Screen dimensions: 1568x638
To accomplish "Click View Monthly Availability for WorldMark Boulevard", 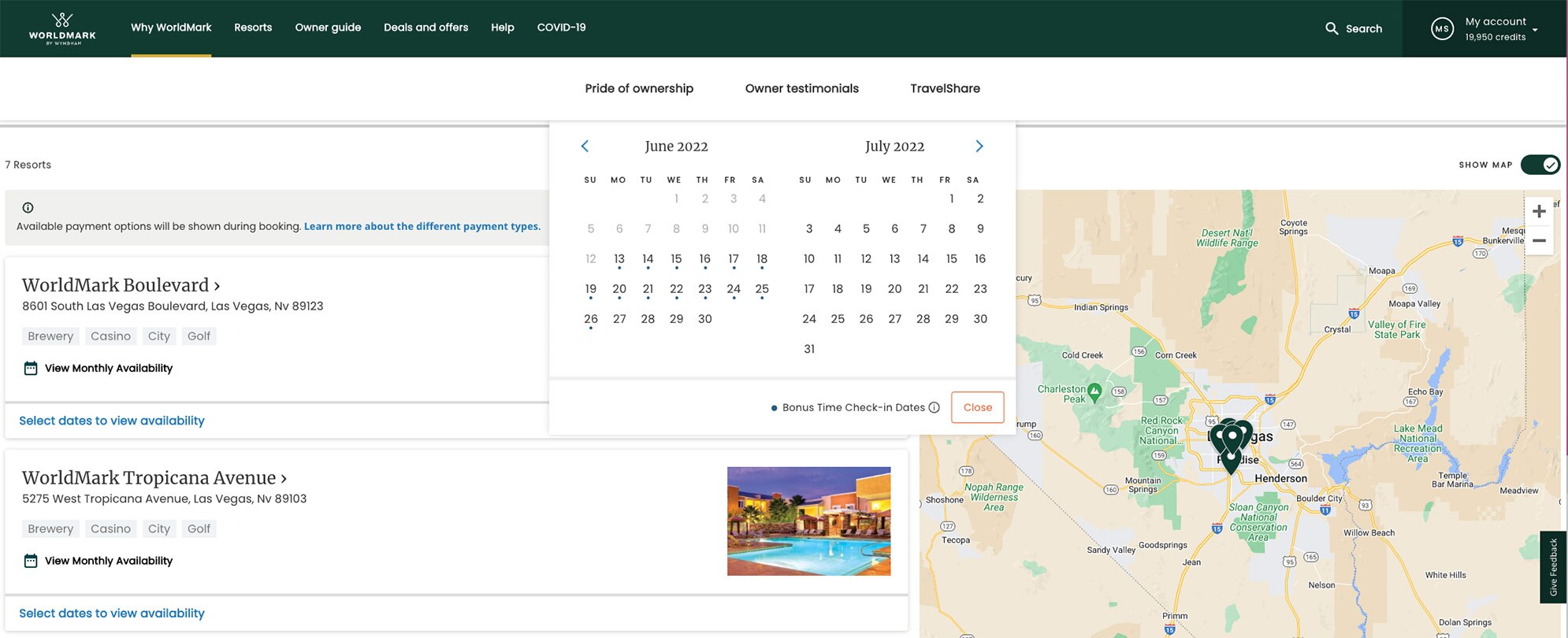I will pos(109,368).
